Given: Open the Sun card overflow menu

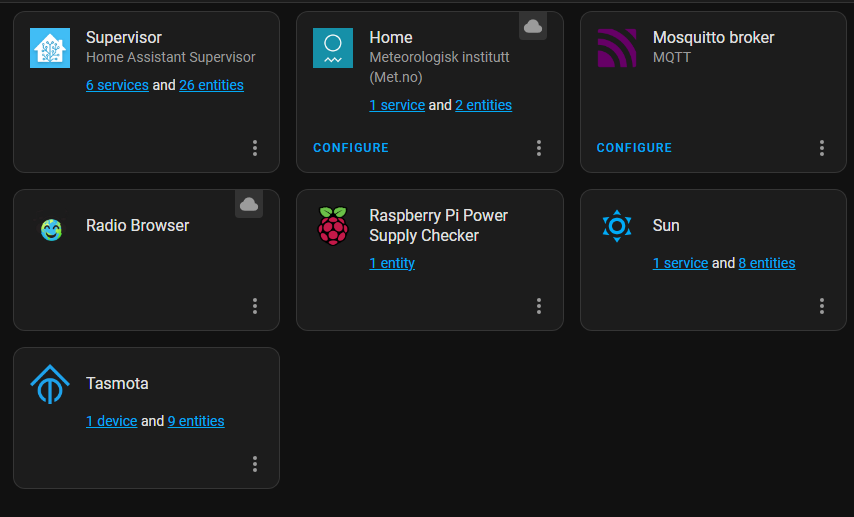Looking at the screenshot, I should [822, 306].
